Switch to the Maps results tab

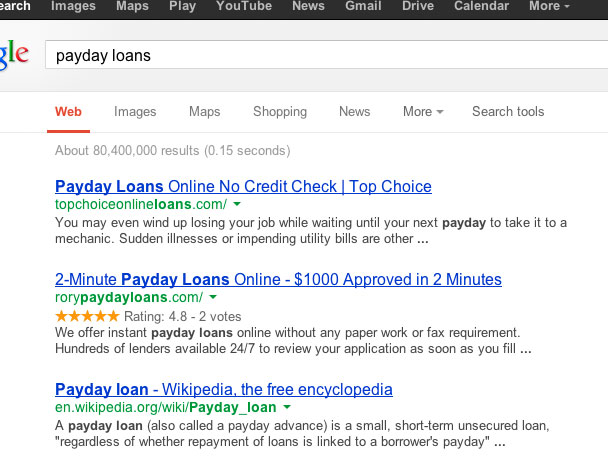204,112
